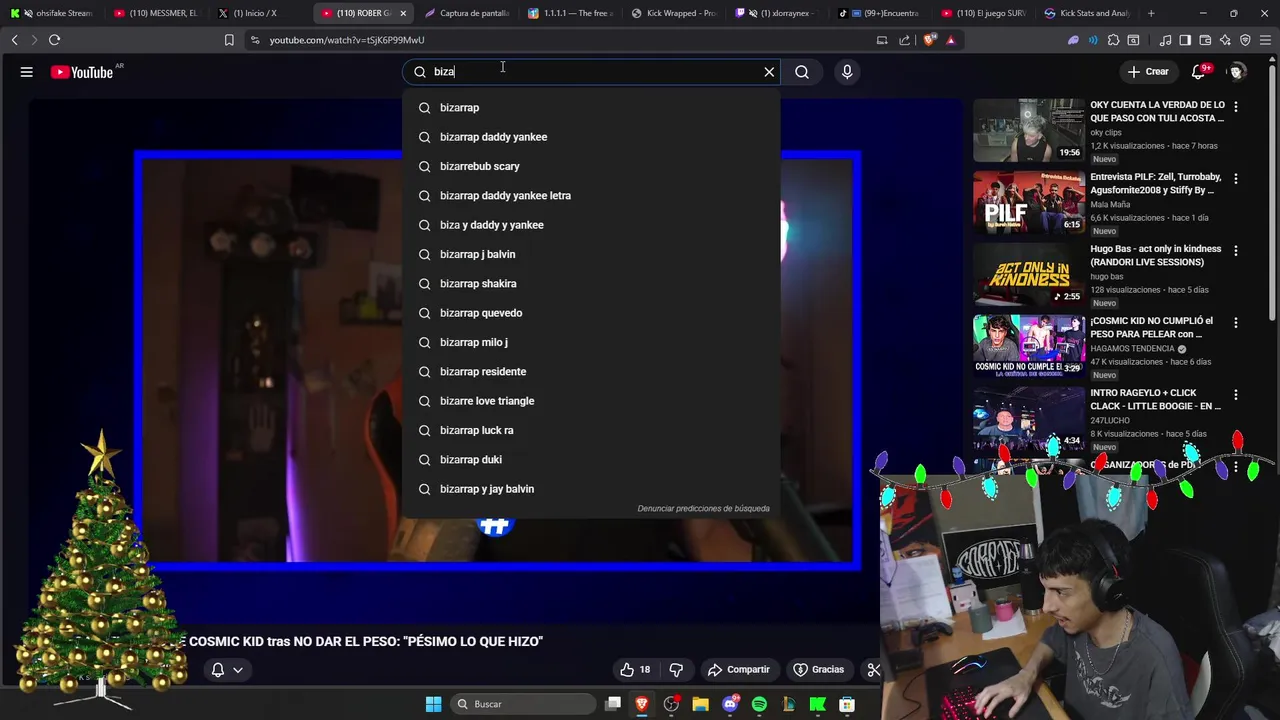Select 'bizarrap shakira' suggestion
Image resolution: width=1280 pixels, height=720 pixels.
[590, 283]
